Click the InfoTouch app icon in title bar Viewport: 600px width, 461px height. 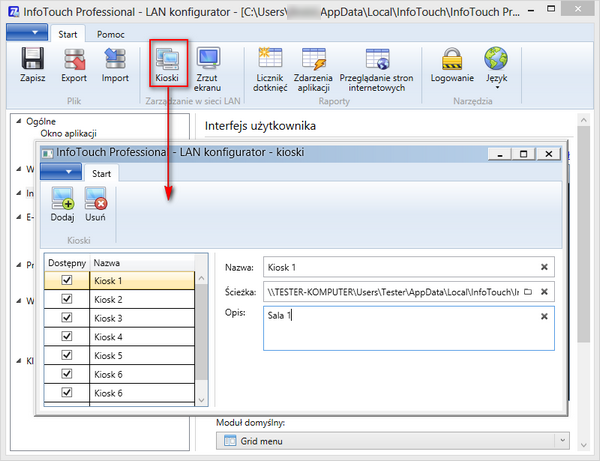(x=14, y=11)
